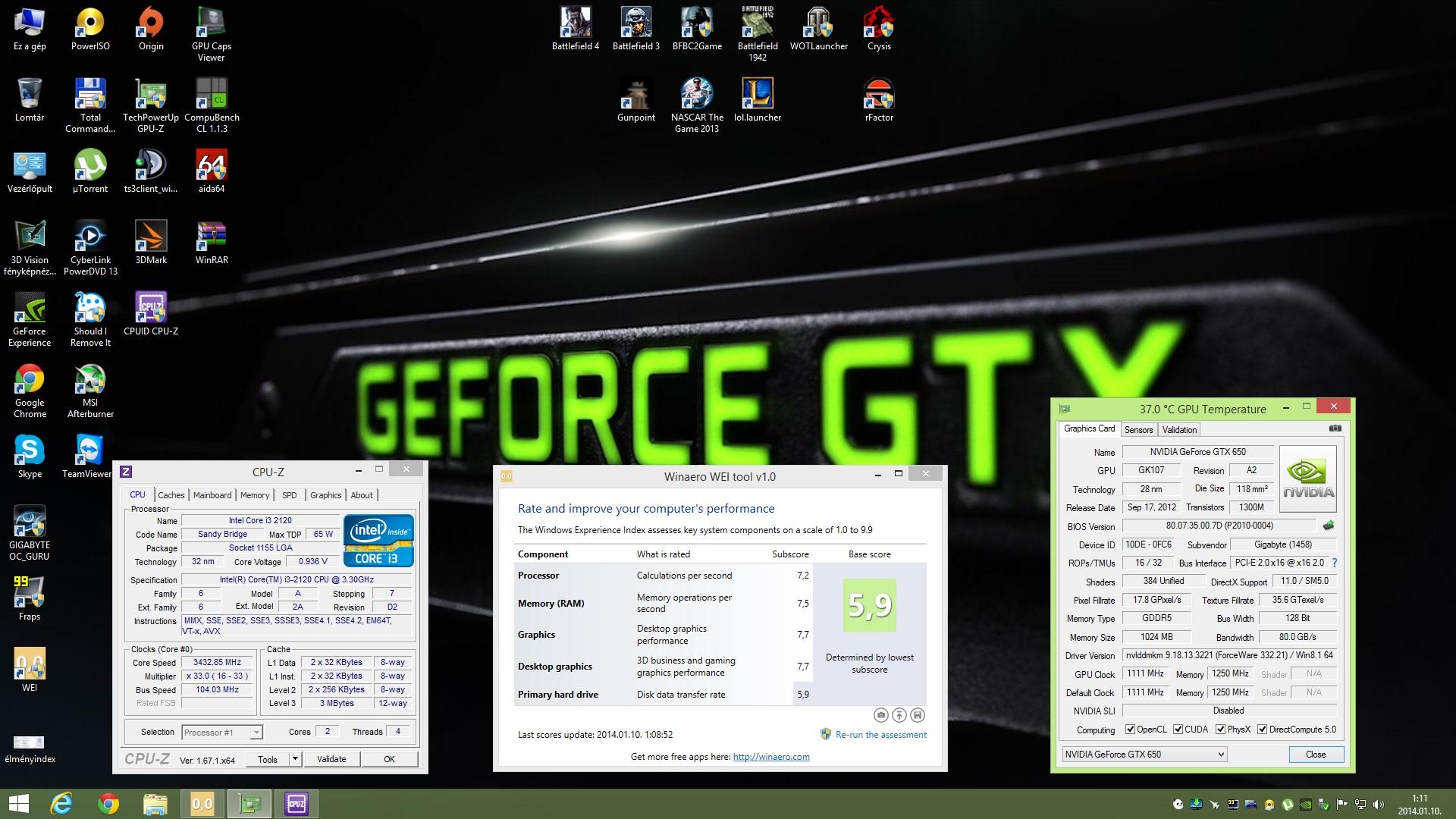Click the WEI tool upload arrow icon
The height and width of the screenshot is (819, 1456).
[899, 715]
